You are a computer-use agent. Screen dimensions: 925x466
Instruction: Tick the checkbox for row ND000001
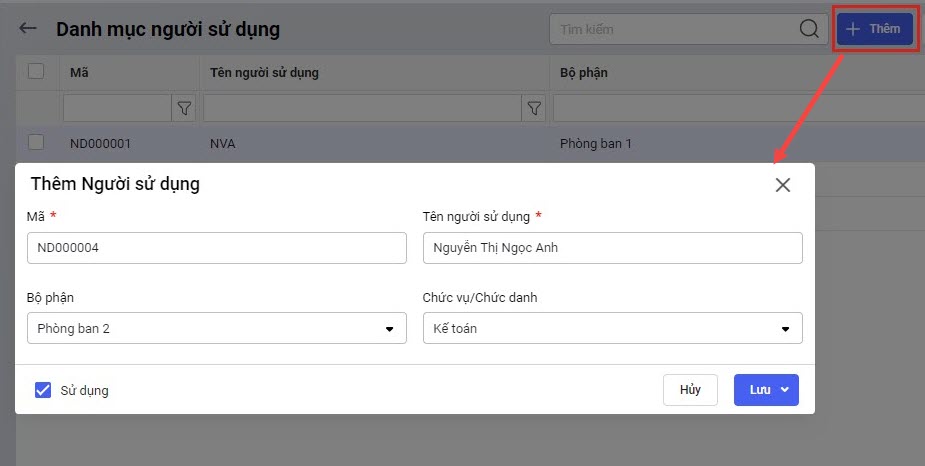(36, 142)
